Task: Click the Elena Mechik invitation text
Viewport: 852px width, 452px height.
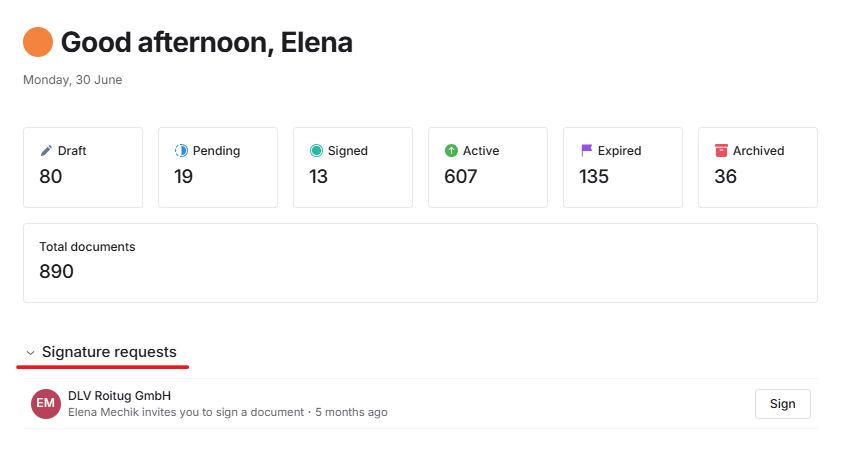Action: click(185, 412)
